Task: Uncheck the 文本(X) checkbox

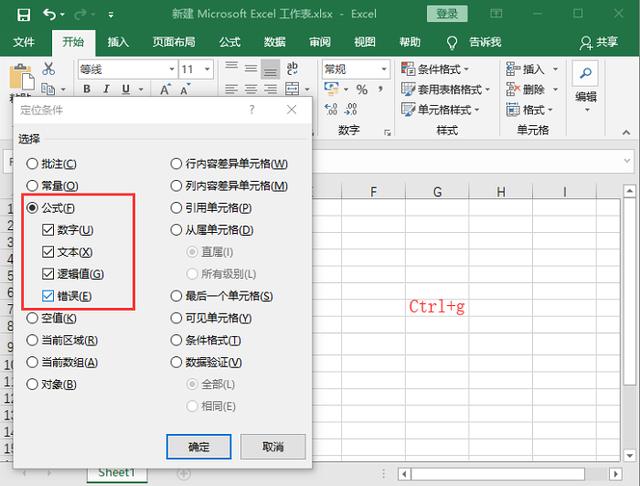Action: 67,252
